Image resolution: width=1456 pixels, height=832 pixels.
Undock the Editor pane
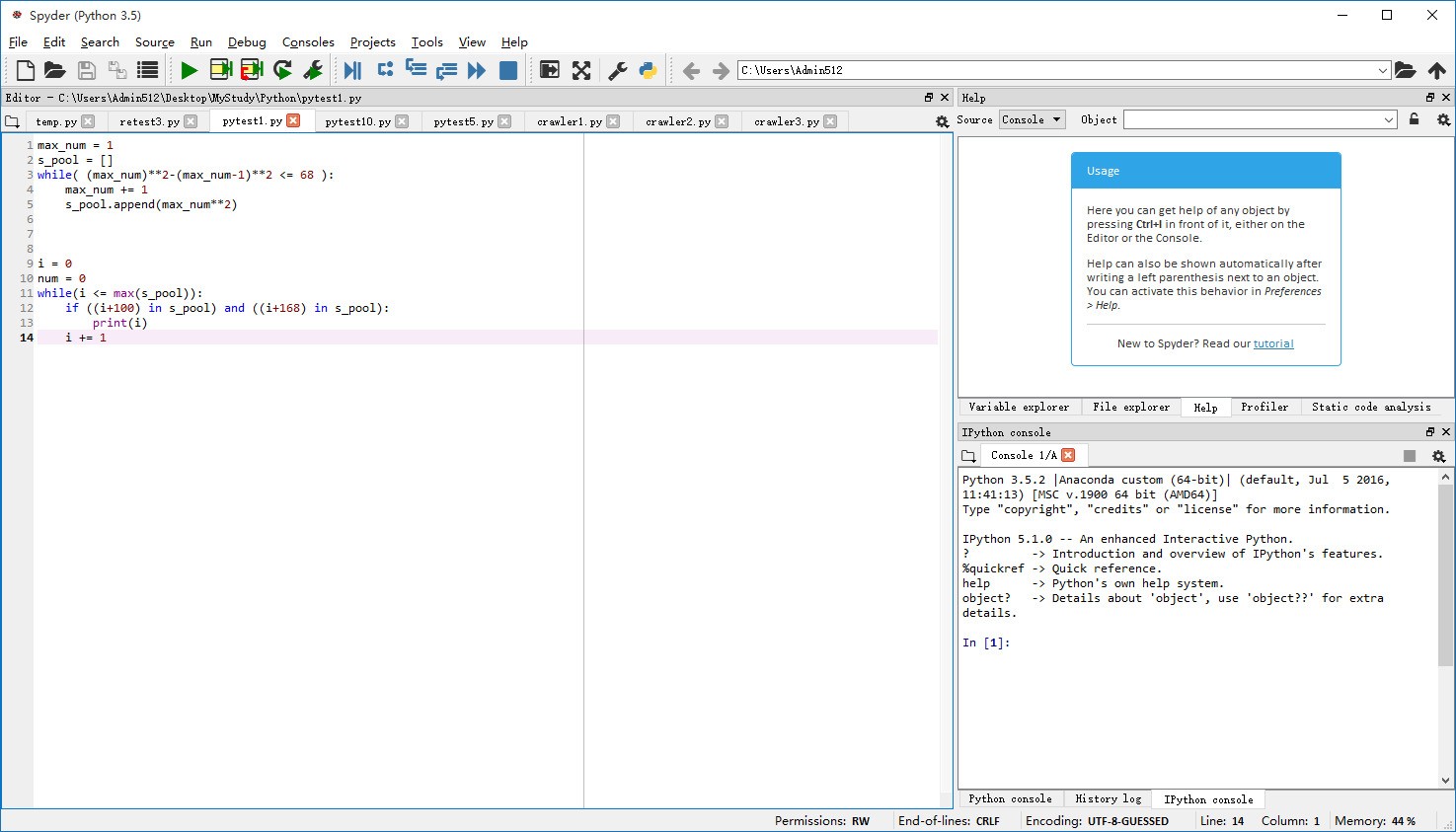click(x=928, y=98)
